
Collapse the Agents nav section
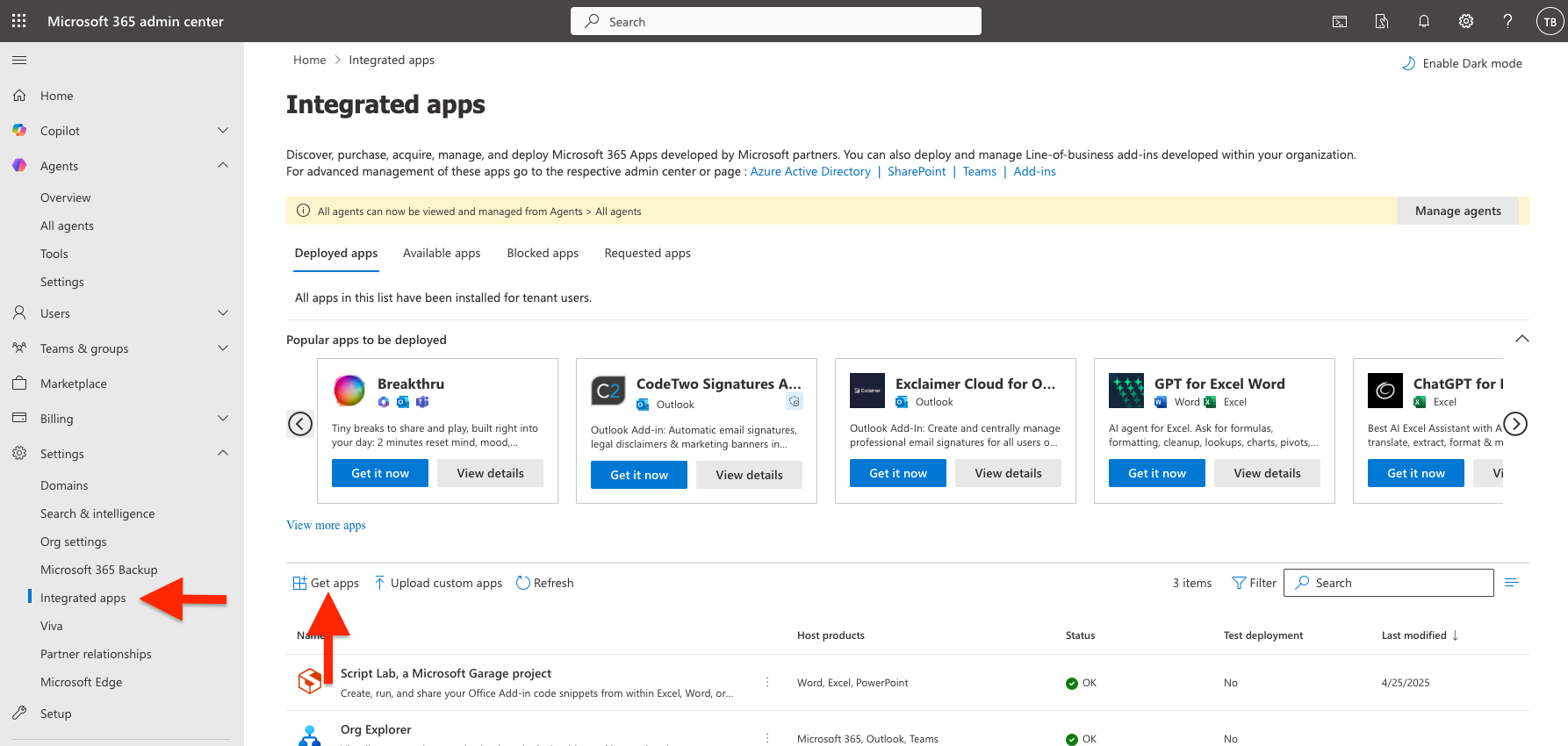tap(223, 165)
